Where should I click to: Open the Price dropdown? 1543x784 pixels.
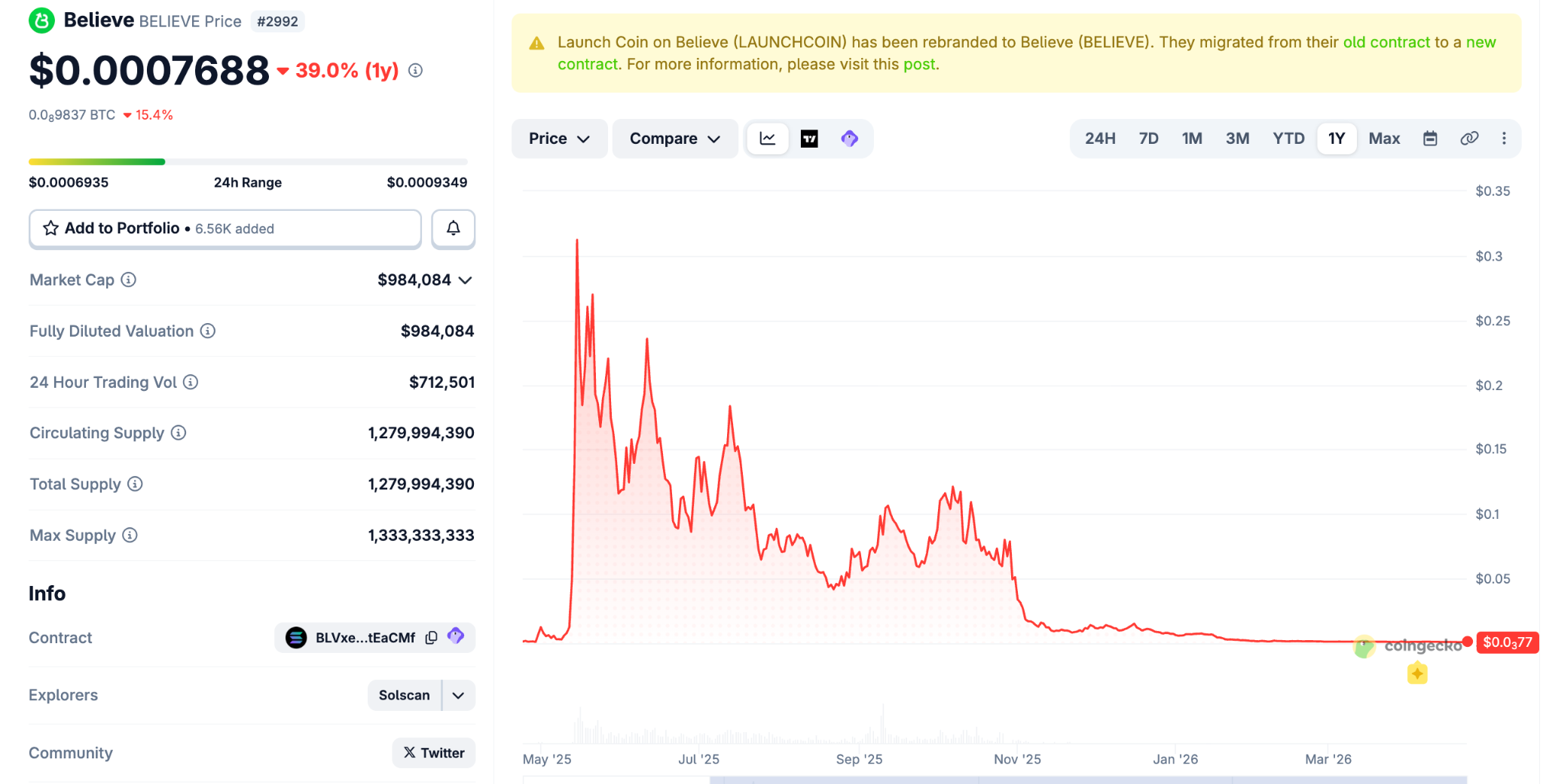(558, 139)
